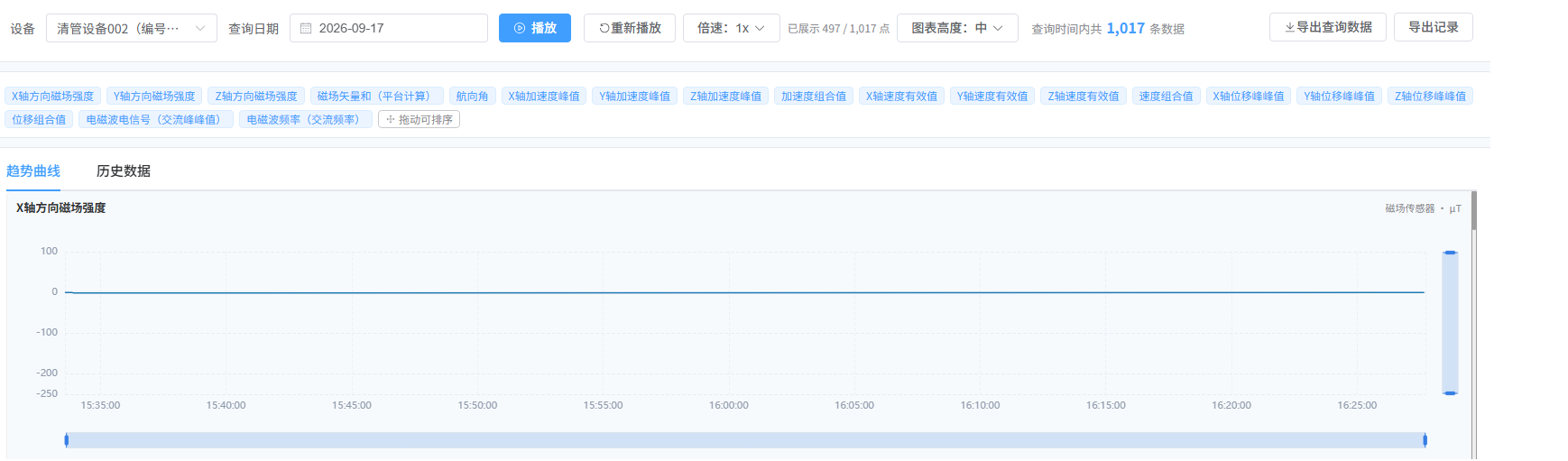Viewport: 1568px width, 461px height.
Task: Toggle the X轴加速度峰值 tag
Action: click(544, 96)
